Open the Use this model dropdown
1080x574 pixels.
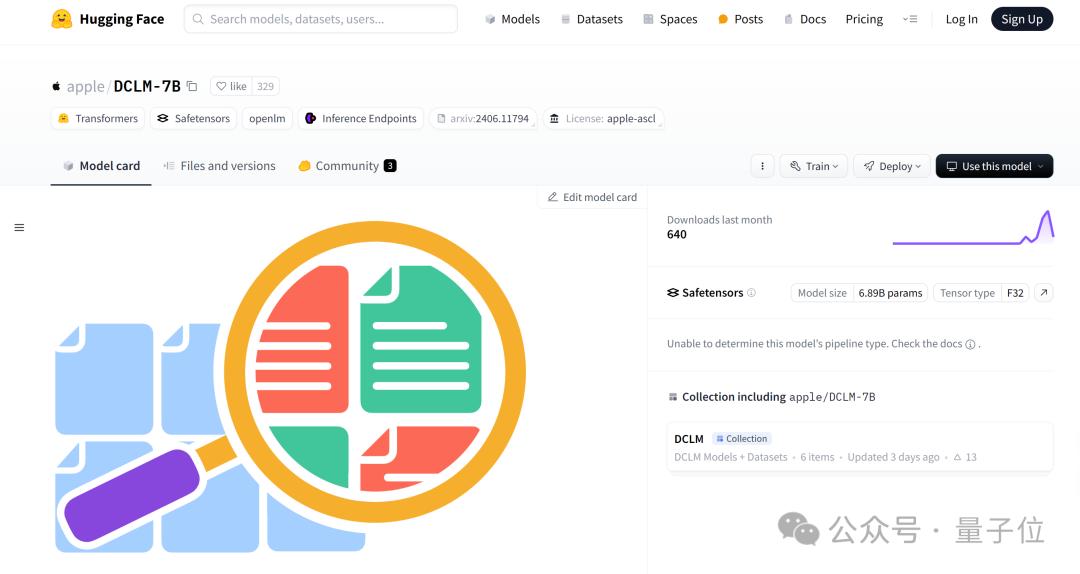click(x=994, y=166)
